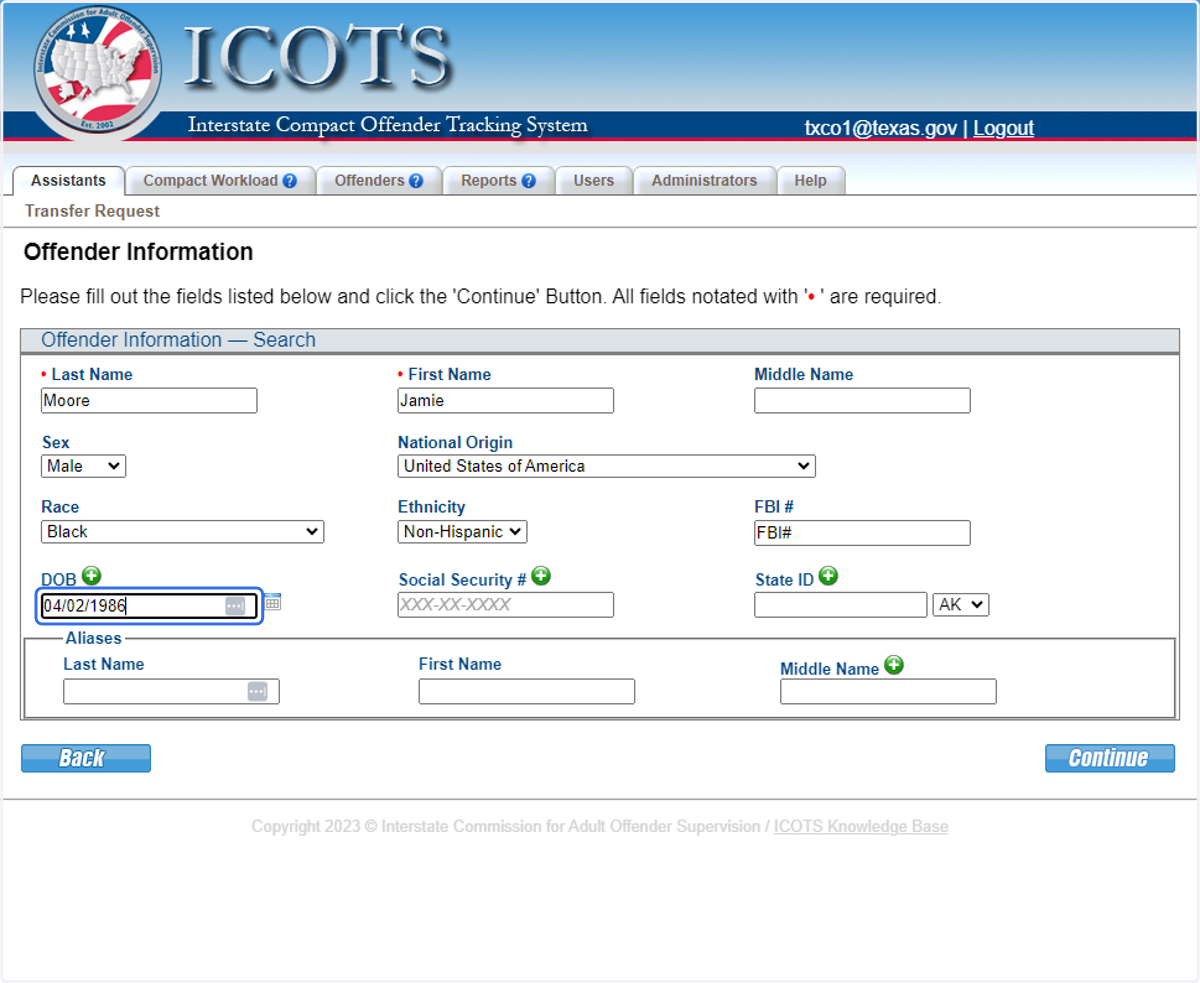Open the Sex dropdown
Viewport: 1200px width, 983px height.
84,466
